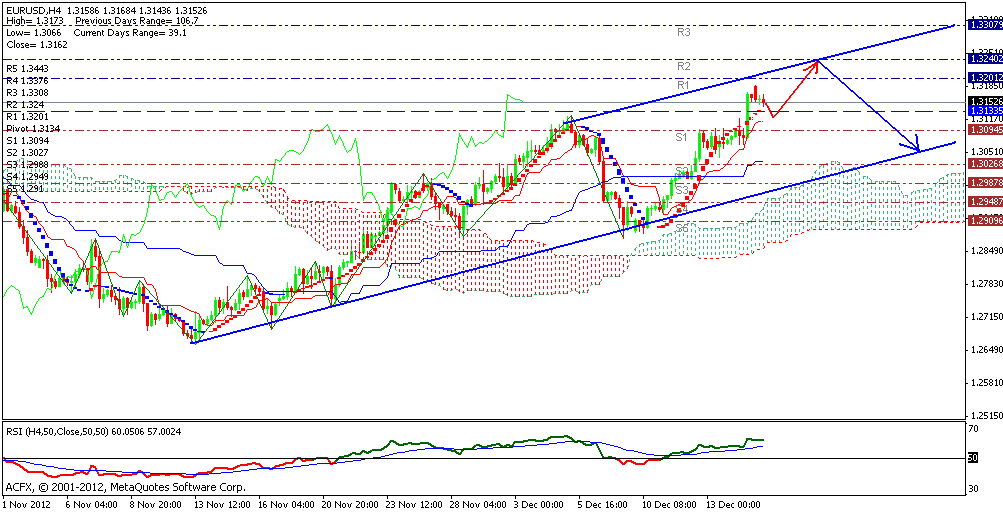Click the red 1.29096 price tag
1003x512 pixels.
tap(984, 221)
